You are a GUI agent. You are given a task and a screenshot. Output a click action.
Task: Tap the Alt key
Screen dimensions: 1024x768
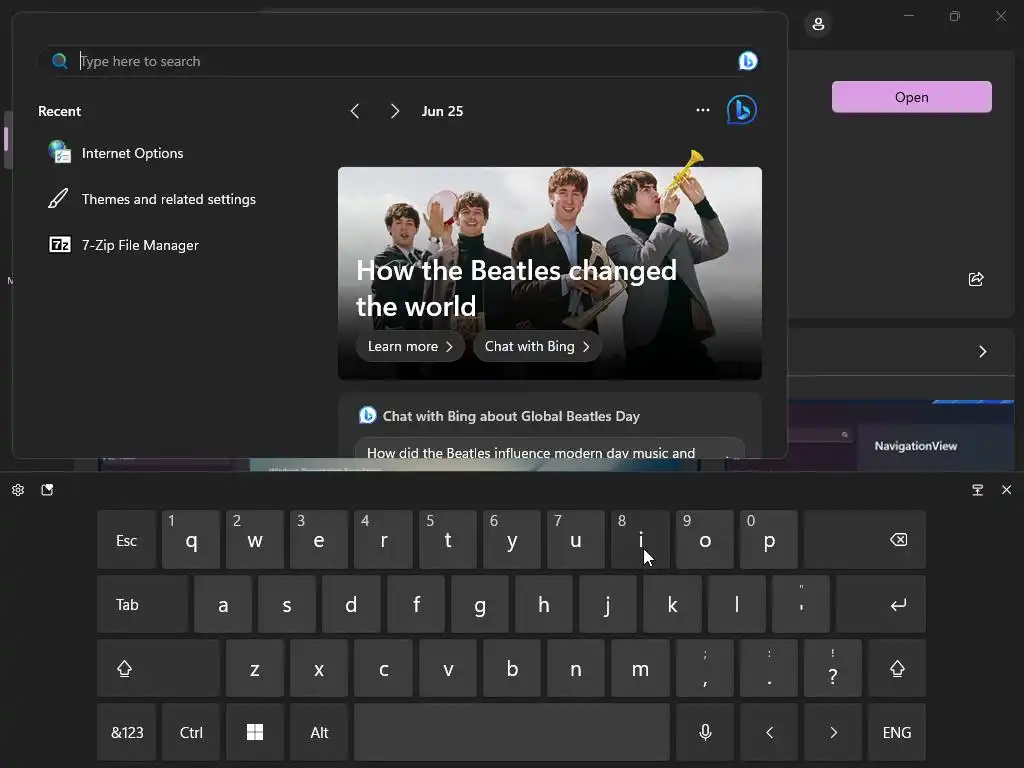tap(319, 732)
